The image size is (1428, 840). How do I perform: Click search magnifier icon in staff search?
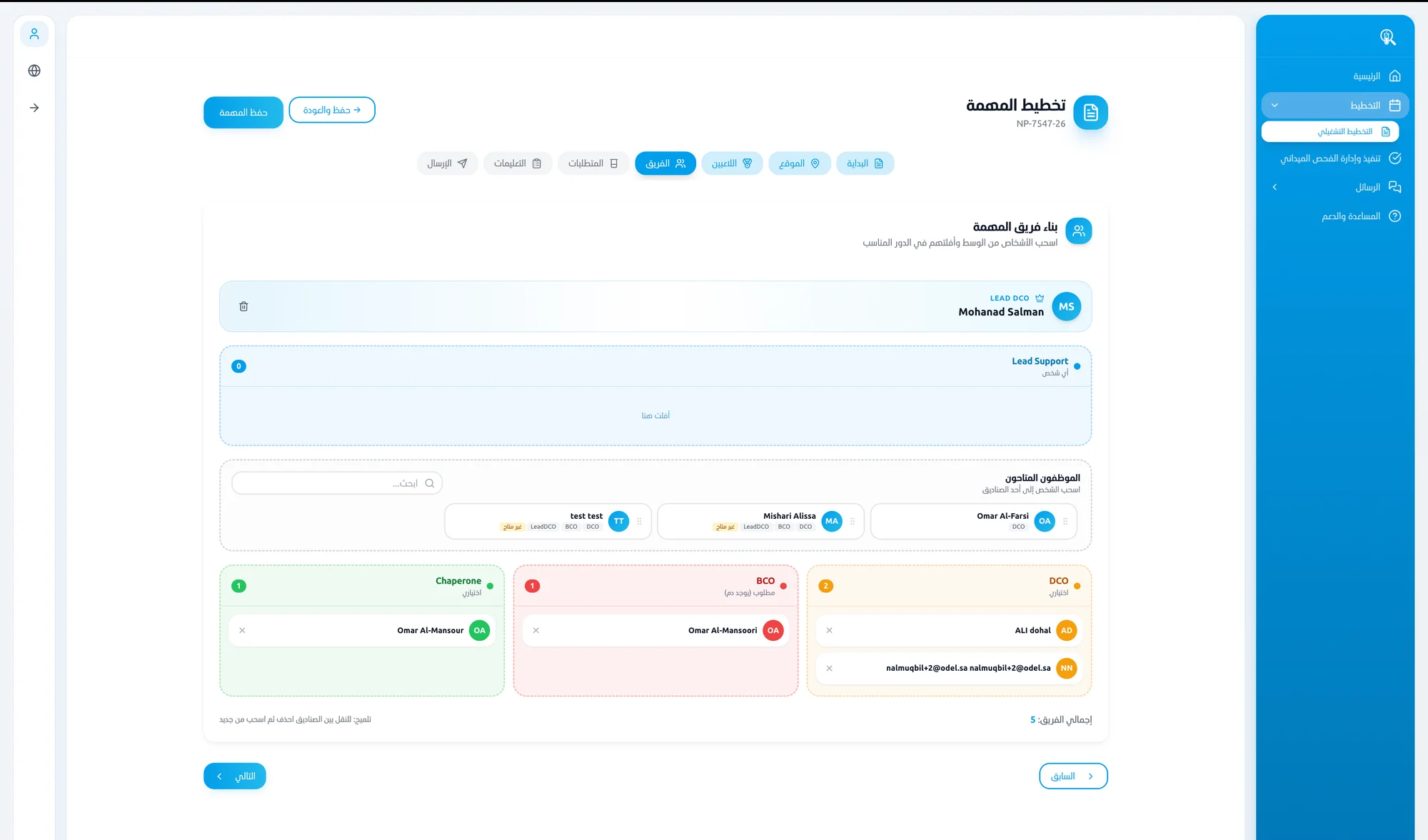pos(430,483)
